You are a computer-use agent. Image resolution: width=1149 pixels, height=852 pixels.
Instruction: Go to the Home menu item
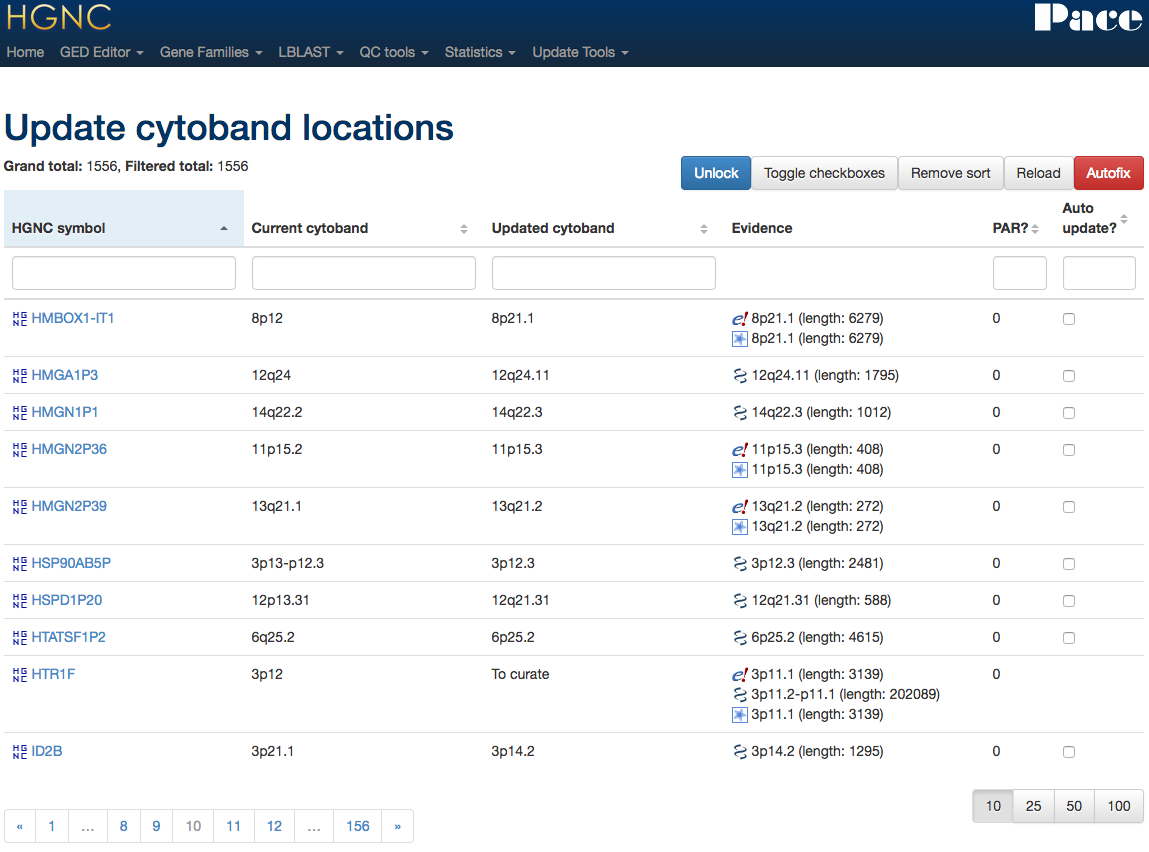point(25,52)
